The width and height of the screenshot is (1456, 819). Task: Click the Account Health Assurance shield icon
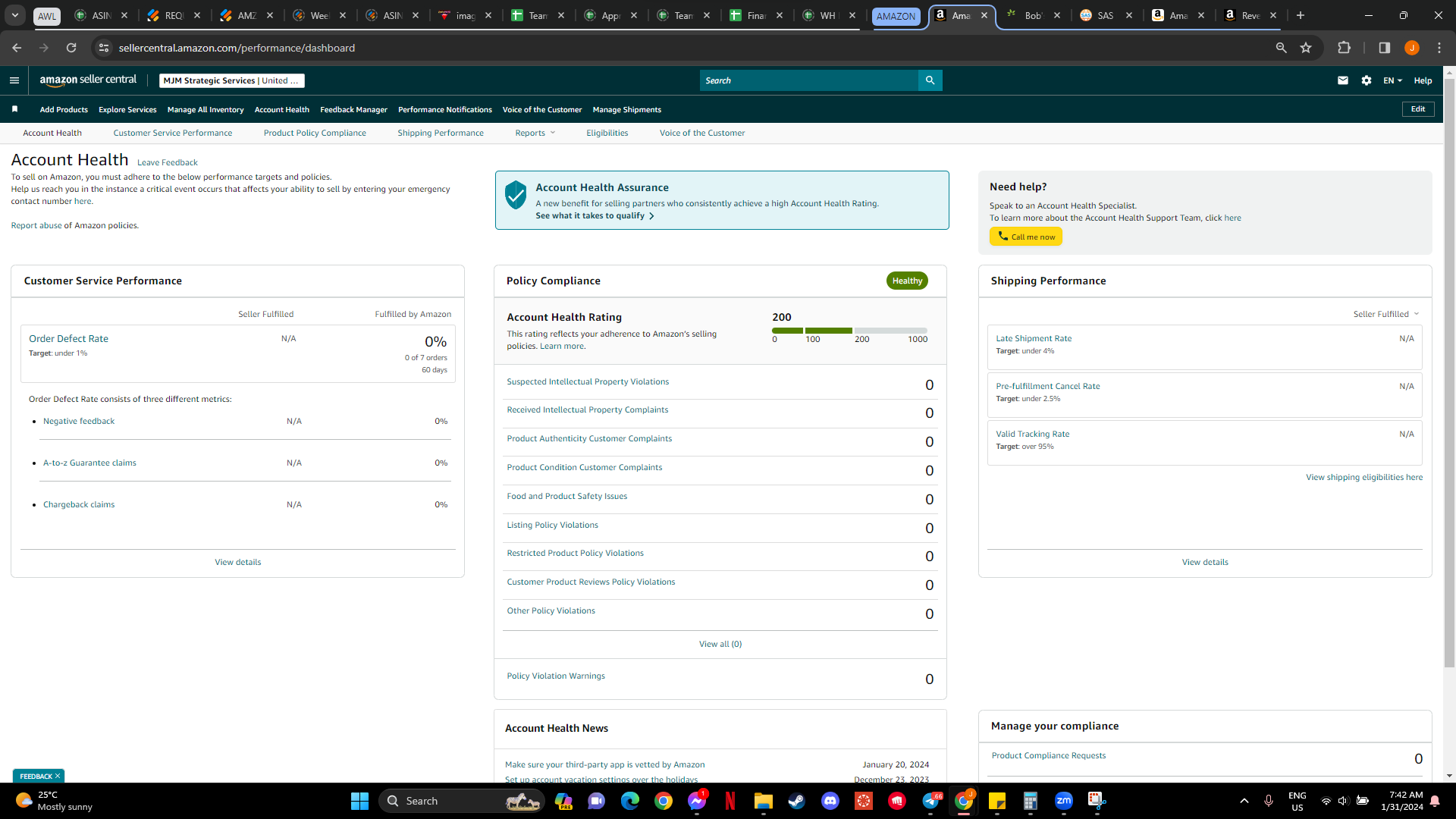pos(516,195)
